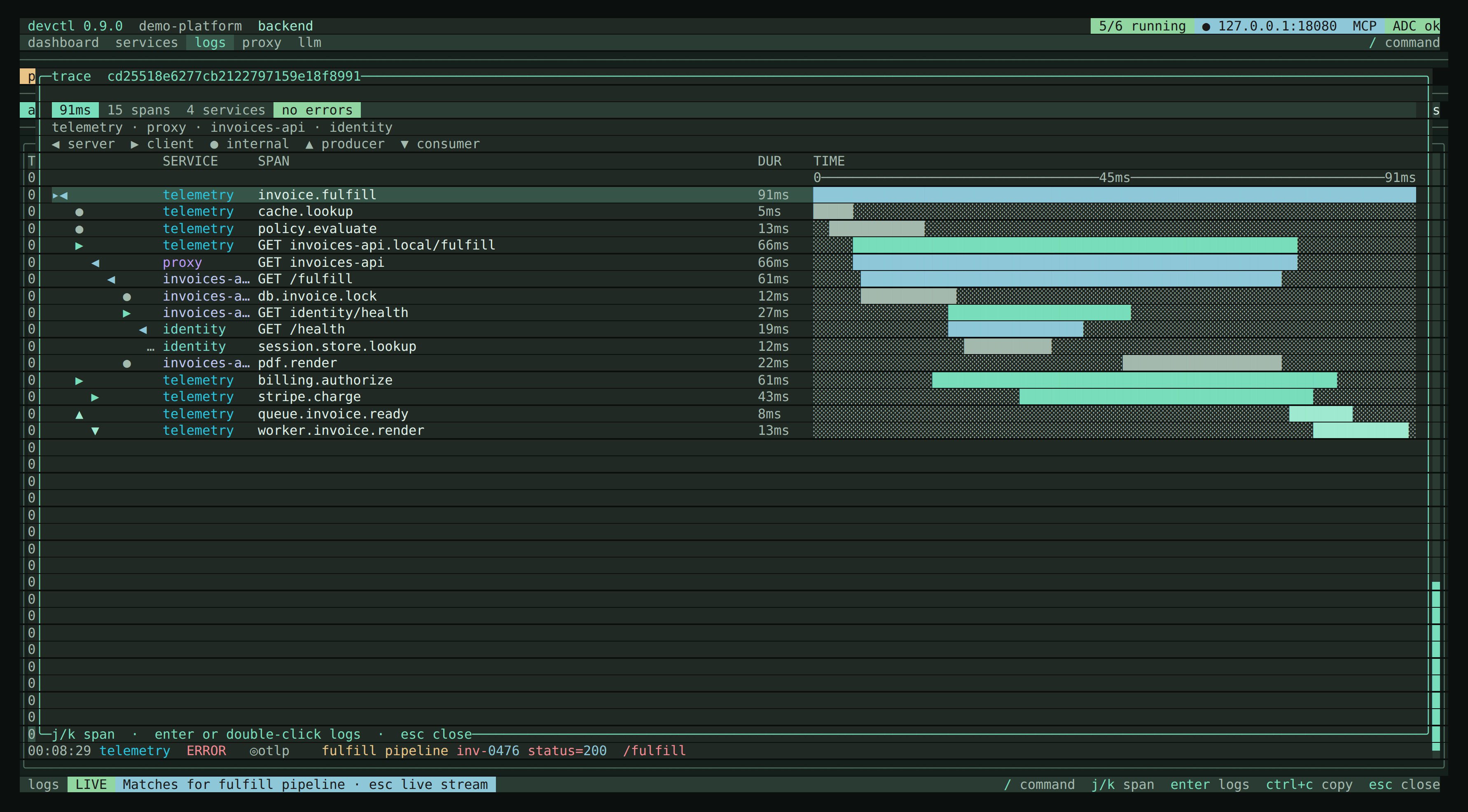Click the LIVE indicator in the status bar

91,785
